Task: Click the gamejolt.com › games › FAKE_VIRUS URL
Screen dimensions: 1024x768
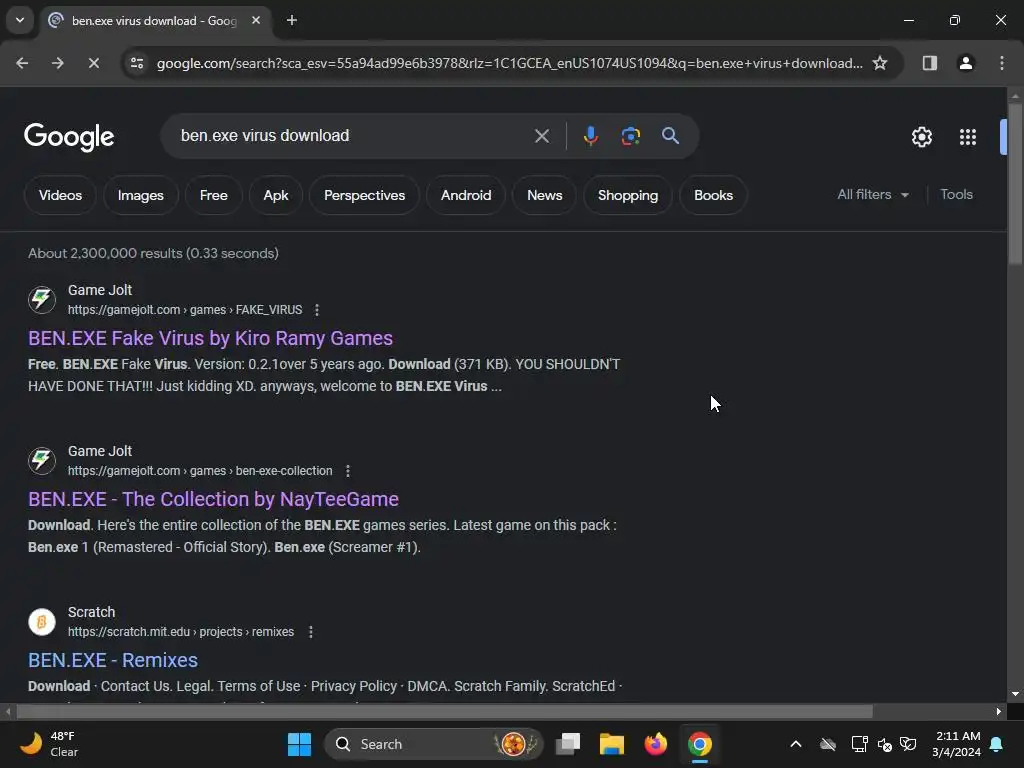Action: point(185,310)
